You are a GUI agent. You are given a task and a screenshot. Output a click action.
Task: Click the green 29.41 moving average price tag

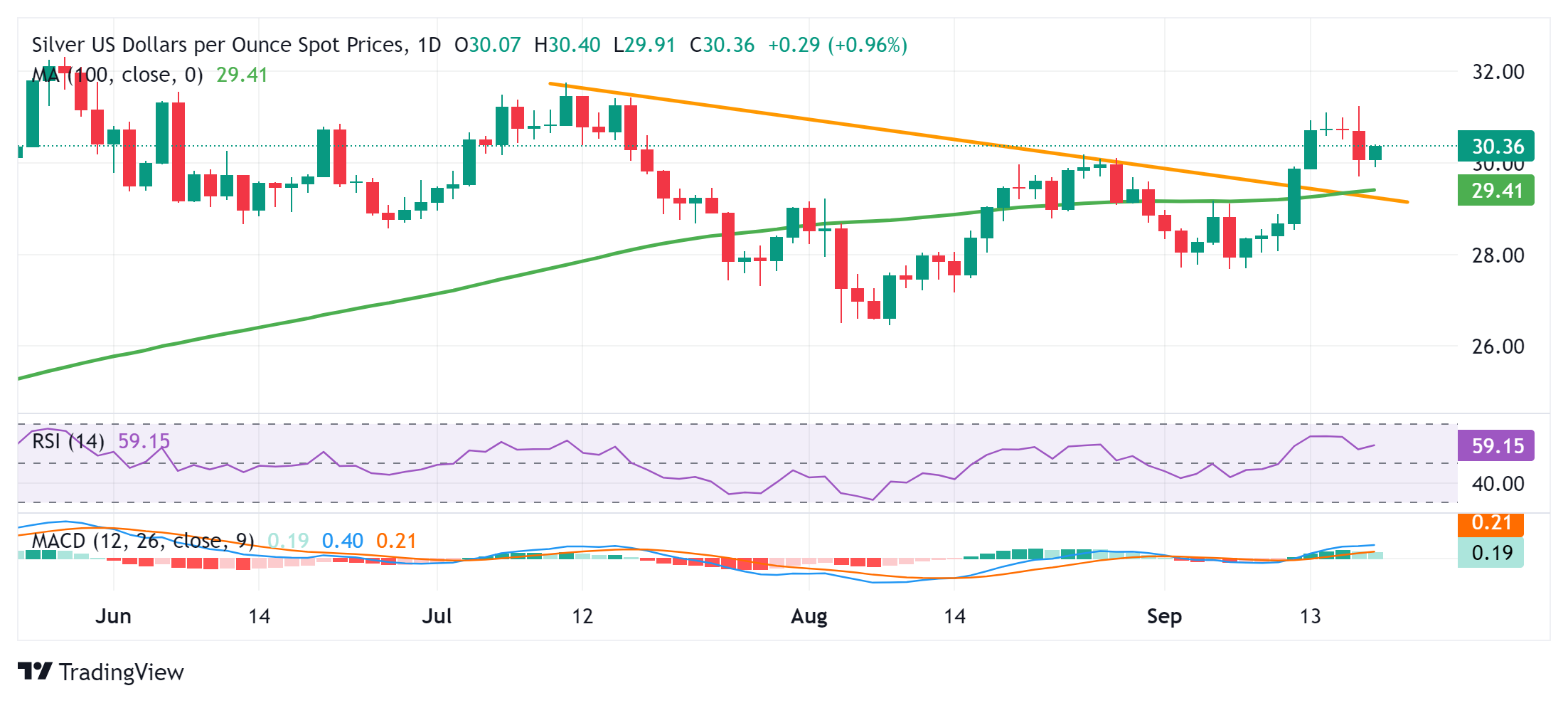click(1495, 190)
